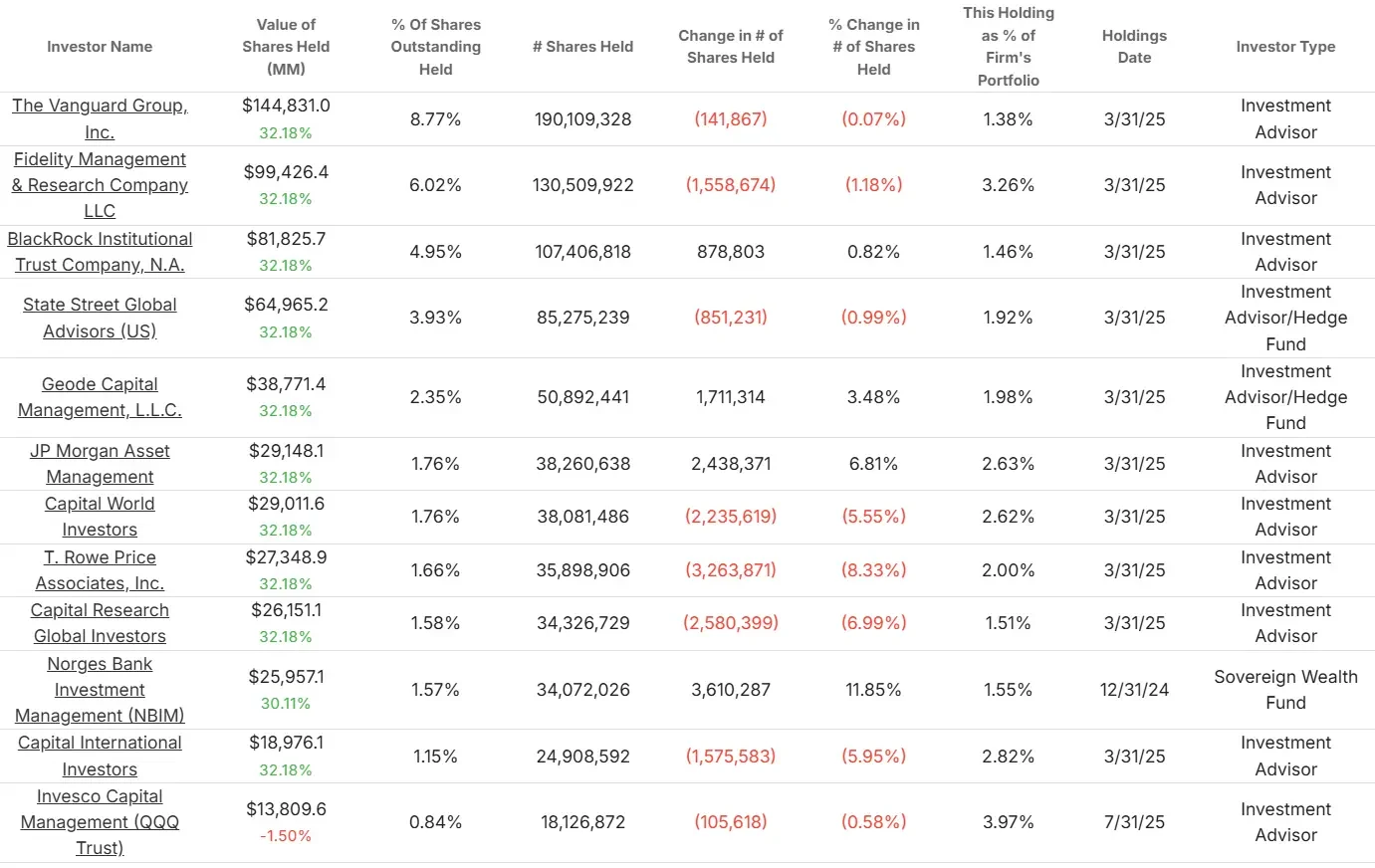Select the Sovereign Wealth Fund type cell
The image size is (1375, 868).
point(1285,690)
